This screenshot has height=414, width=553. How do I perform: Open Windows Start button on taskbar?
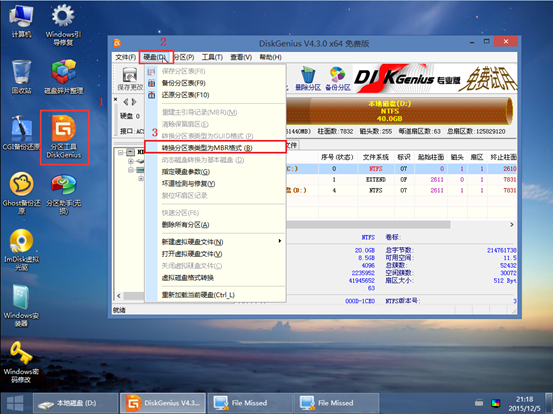pyautogui.click(x=15, y=403)
